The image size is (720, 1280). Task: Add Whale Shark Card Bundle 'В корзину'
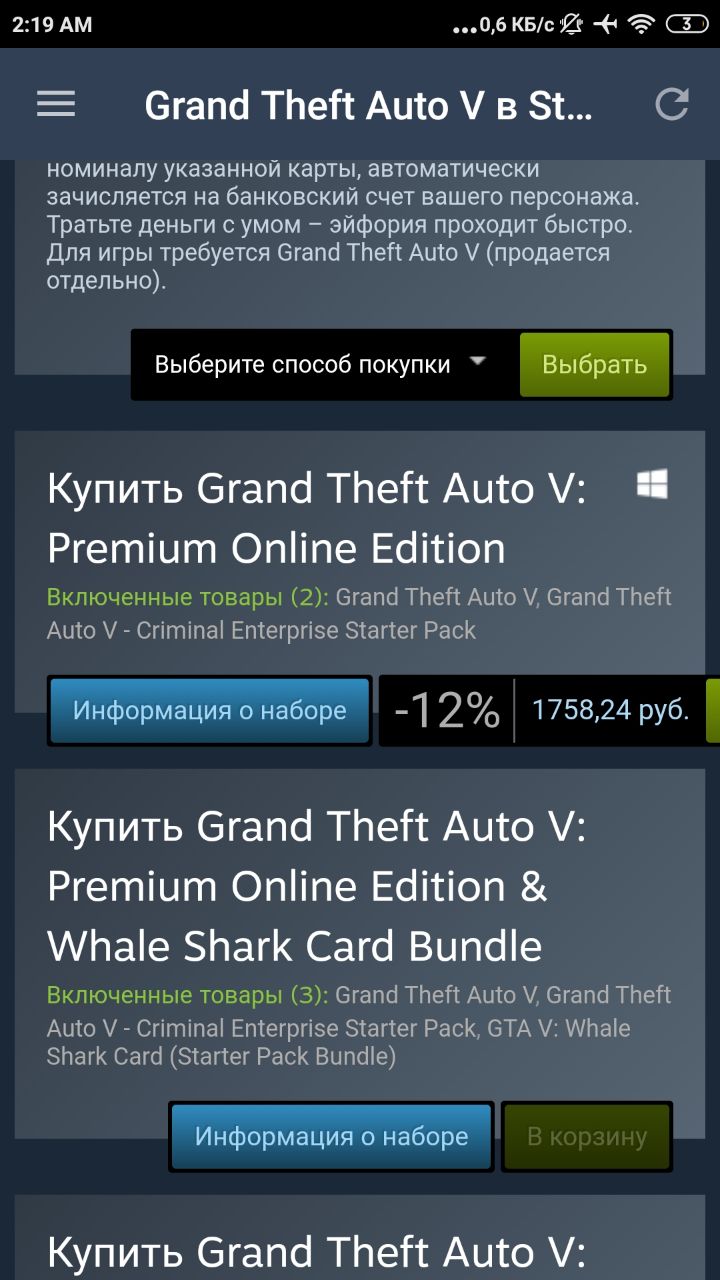coord(587,1137)
